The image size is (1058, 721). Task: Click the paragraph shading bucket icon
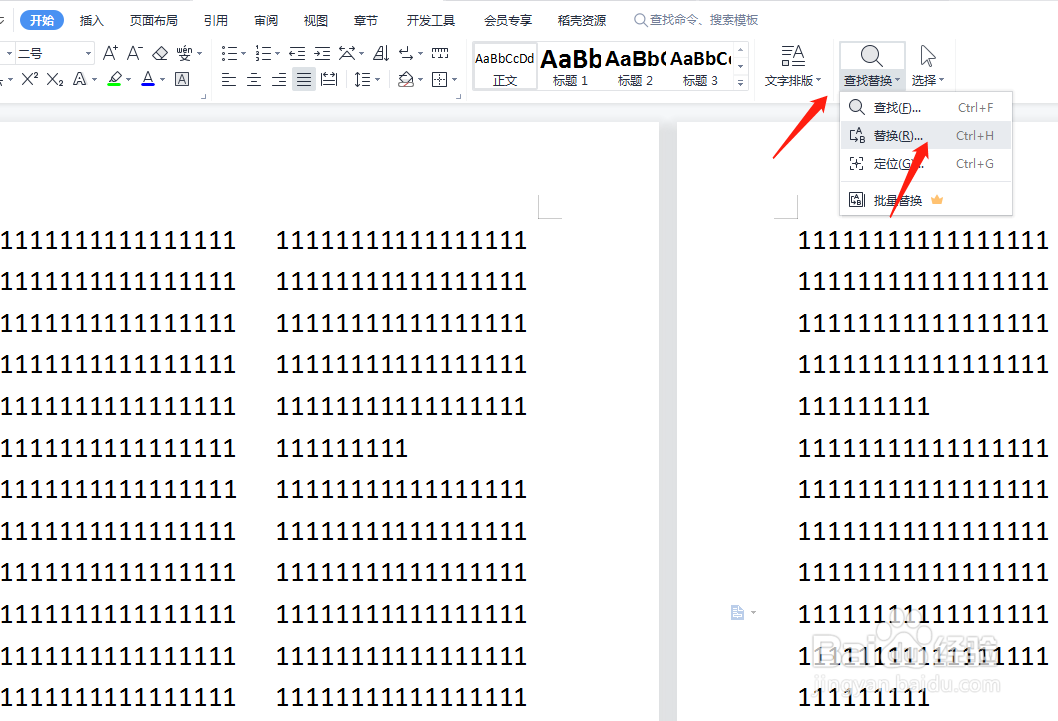406,80
